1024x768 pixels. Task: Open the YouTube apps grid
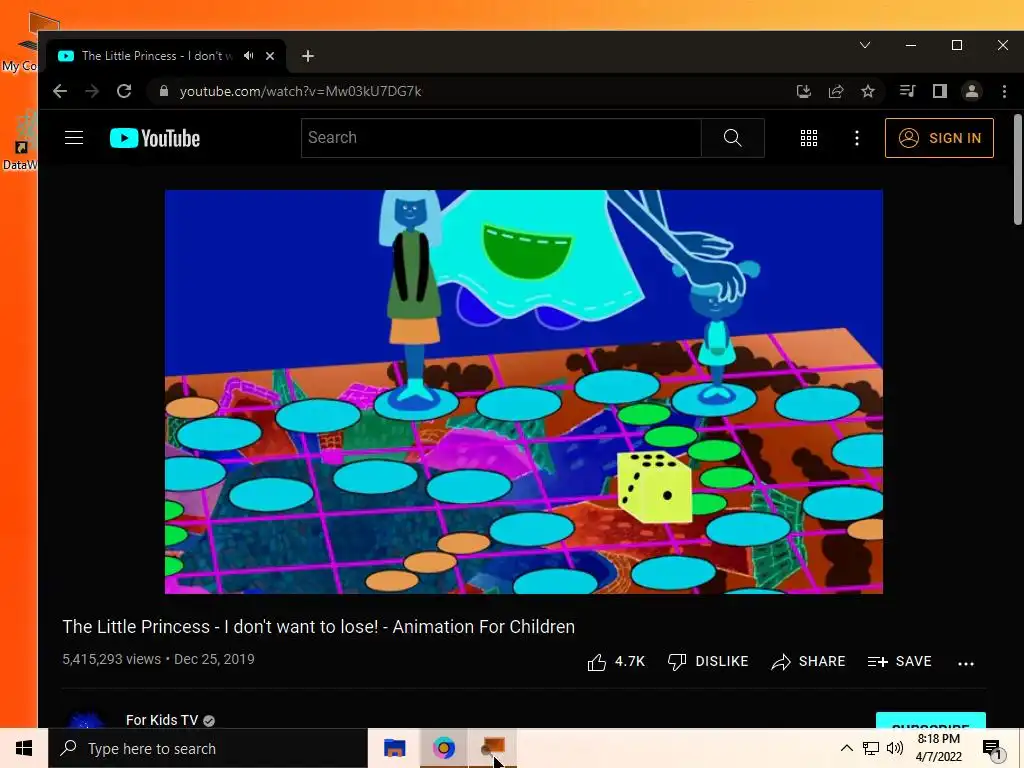pos(808,138)
